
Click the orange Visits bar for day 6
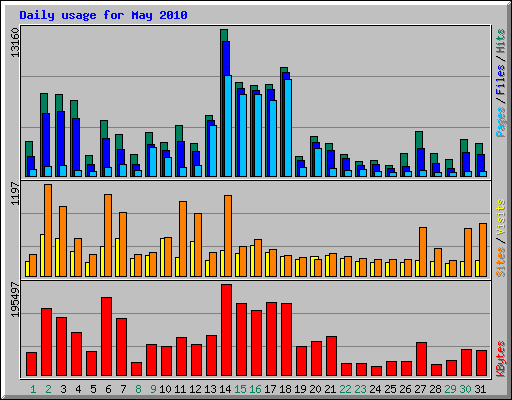(x=108, y=235)
